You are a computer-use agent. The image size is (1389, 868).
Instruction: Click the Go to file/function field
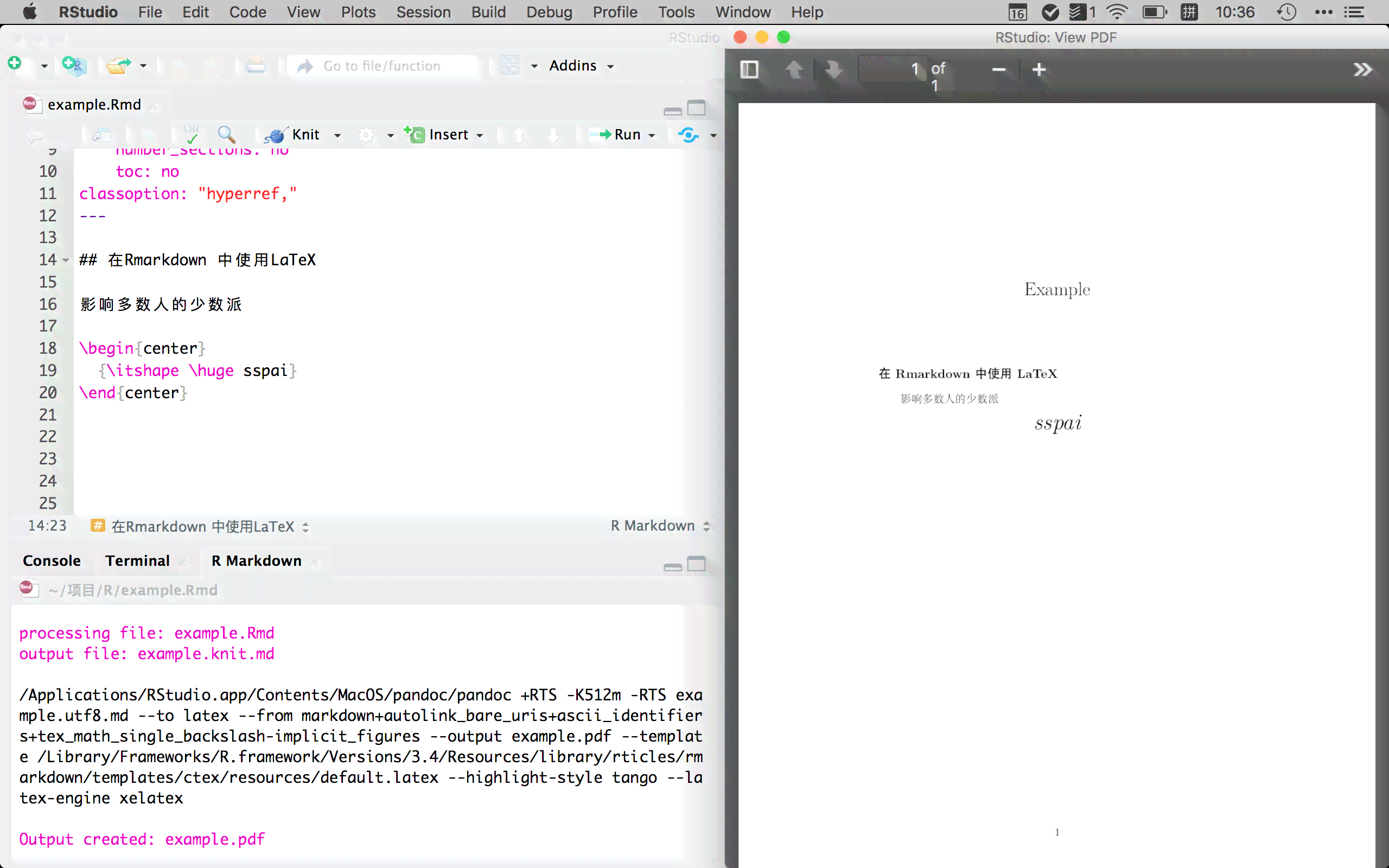coord(383,66)
